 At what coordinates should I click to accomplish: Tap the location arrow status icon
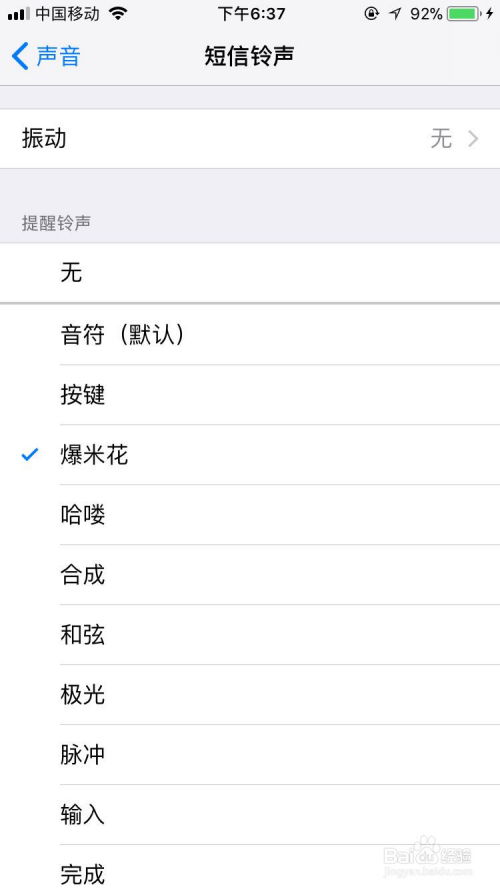tap(395, 14)
